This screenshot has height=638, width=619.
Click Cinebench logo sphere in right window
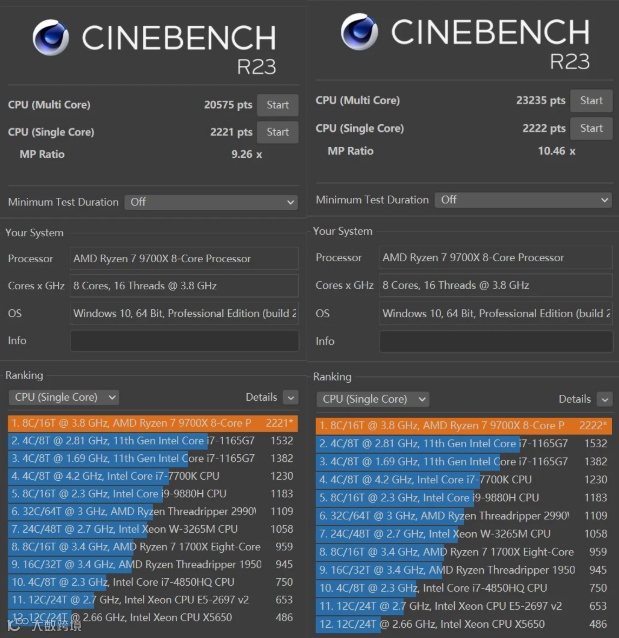(x=359, y=32)
